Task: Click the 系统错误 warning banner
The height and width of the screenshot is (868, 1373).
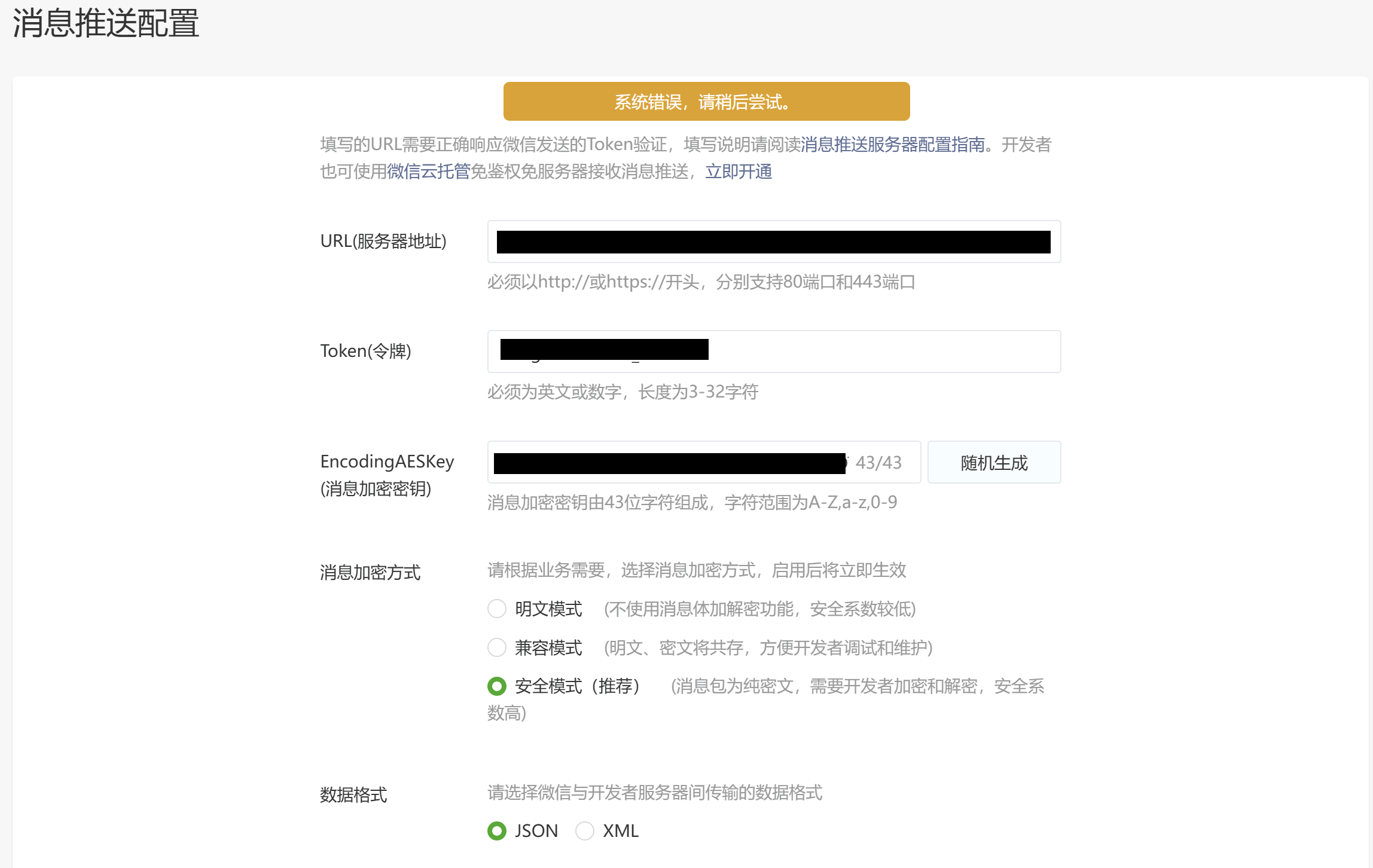Action: (x=706, y=102)
